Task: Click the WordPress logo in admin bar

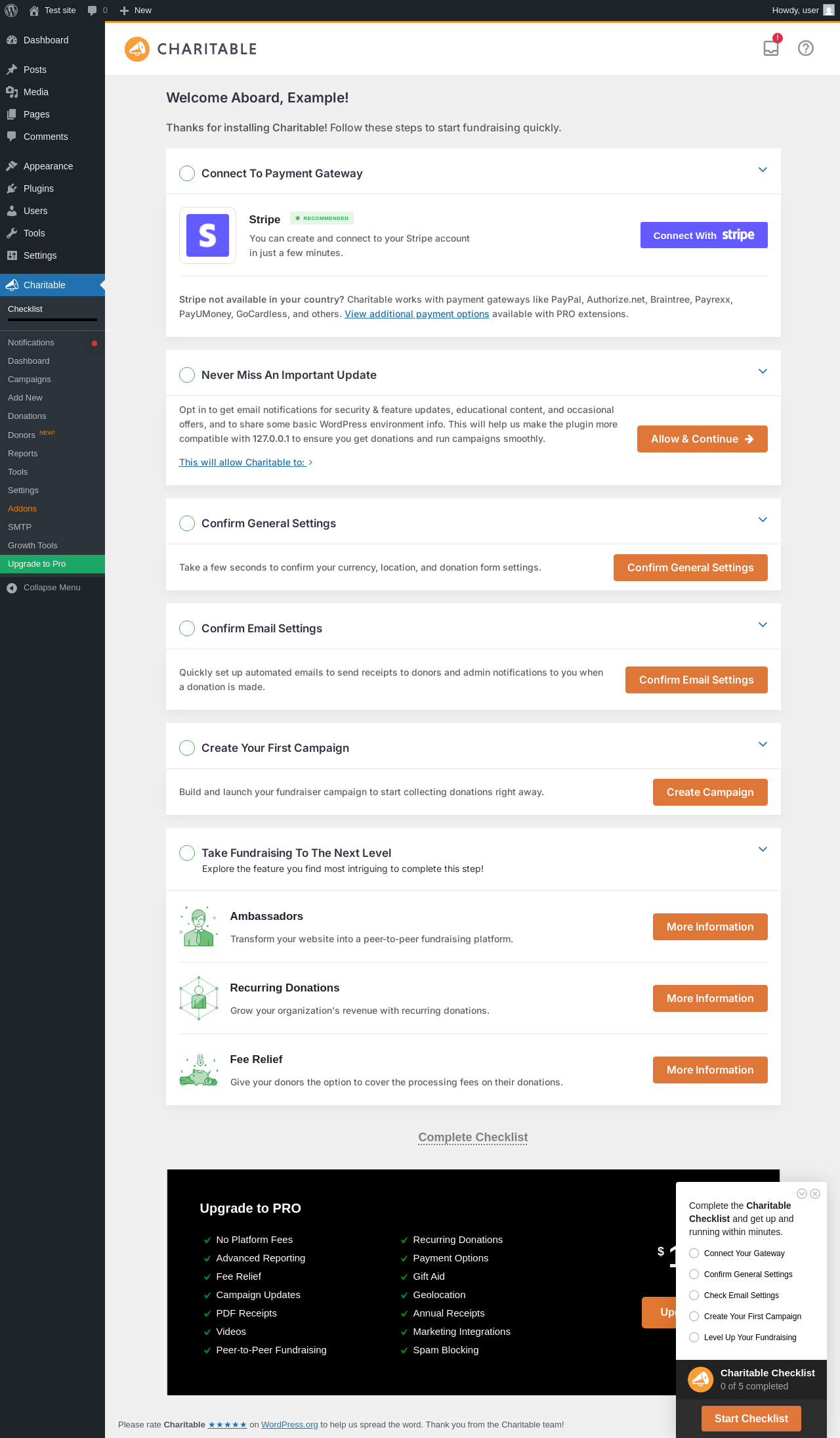Action: [11, 11]
